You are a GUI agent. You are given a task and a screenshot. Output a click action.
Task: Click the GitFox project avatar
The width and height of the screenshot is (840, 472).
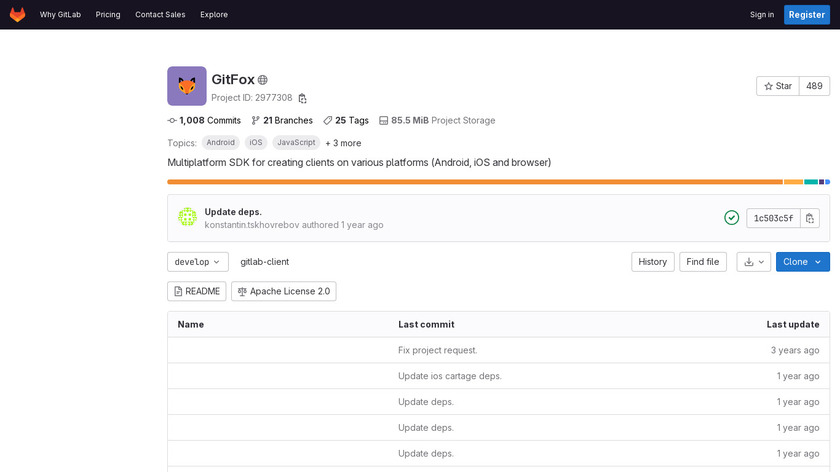click(187, 86)
